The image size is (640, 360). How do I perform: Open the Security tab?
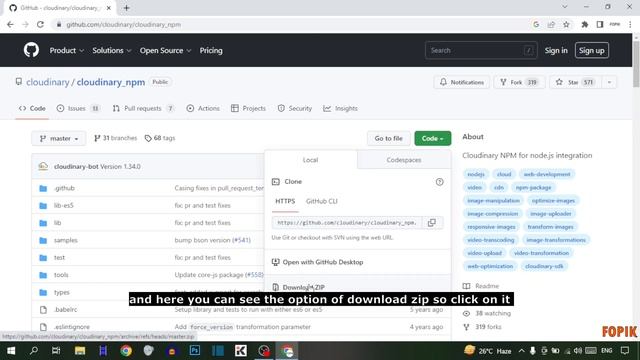(295, 109)
